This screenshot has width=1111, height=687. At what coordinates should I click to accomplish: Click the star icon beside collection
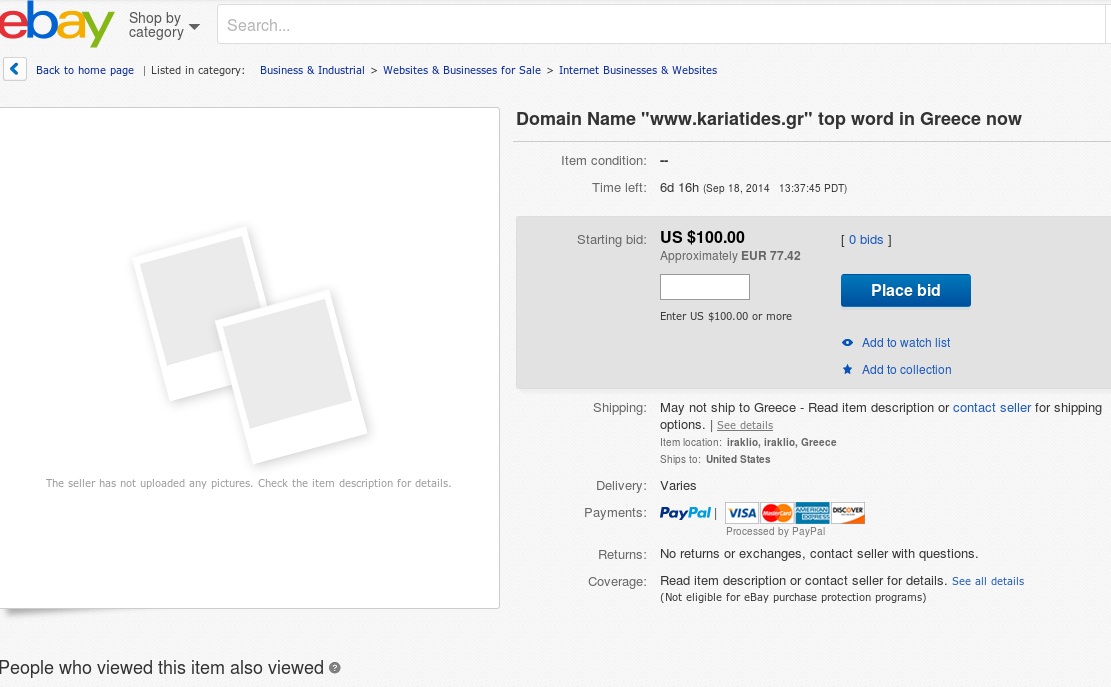pos(847,369)
